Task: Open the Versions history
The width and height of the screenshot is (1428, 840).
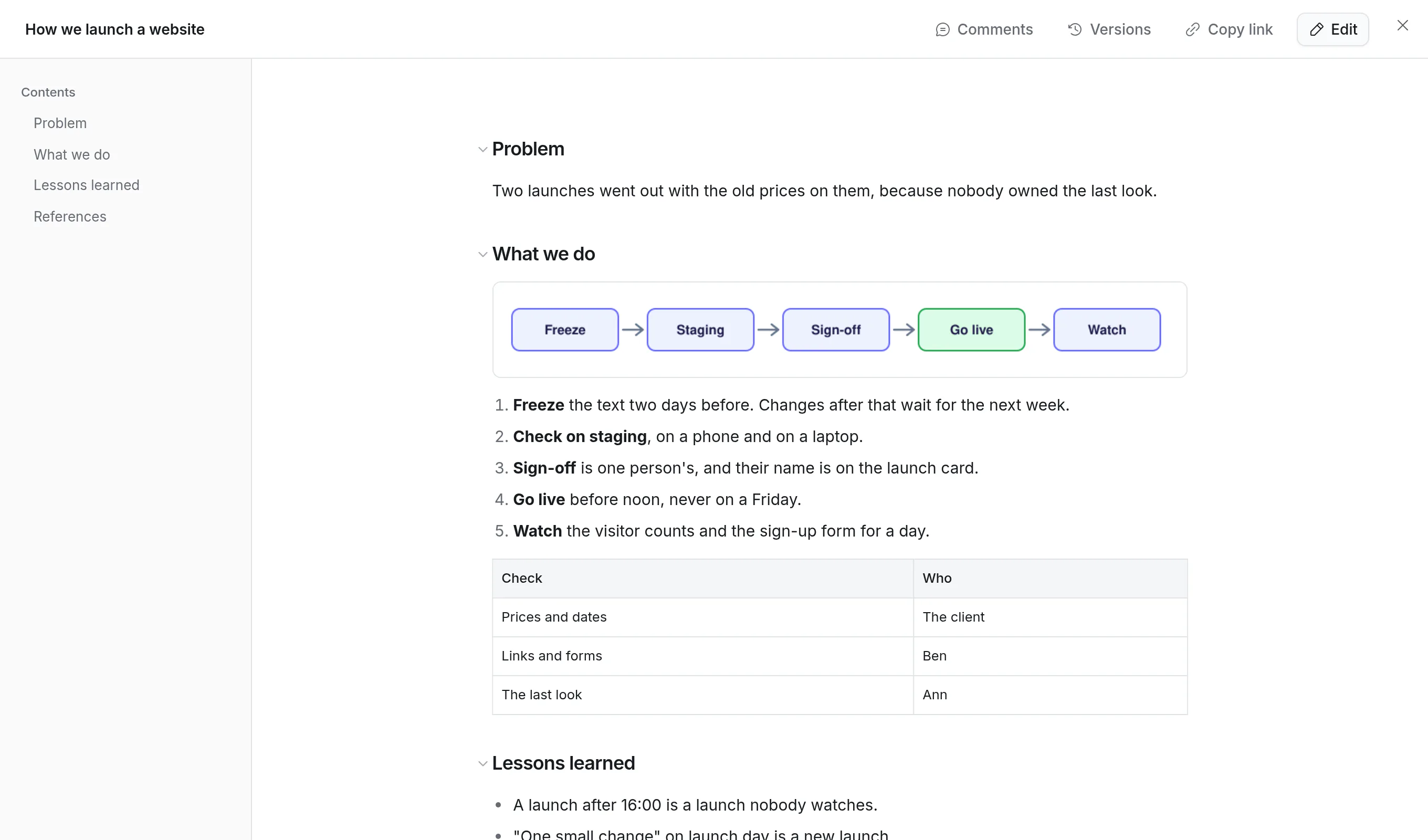Action: (1109, 29)
